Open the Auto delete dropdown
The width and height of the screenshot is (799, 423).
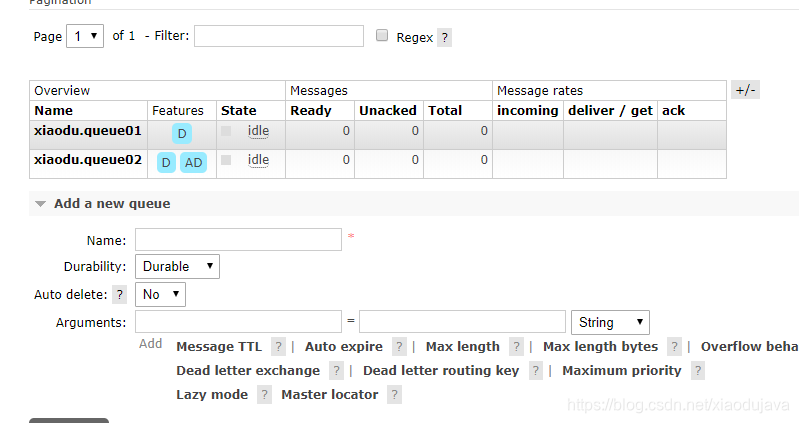[x=161, y=295]
